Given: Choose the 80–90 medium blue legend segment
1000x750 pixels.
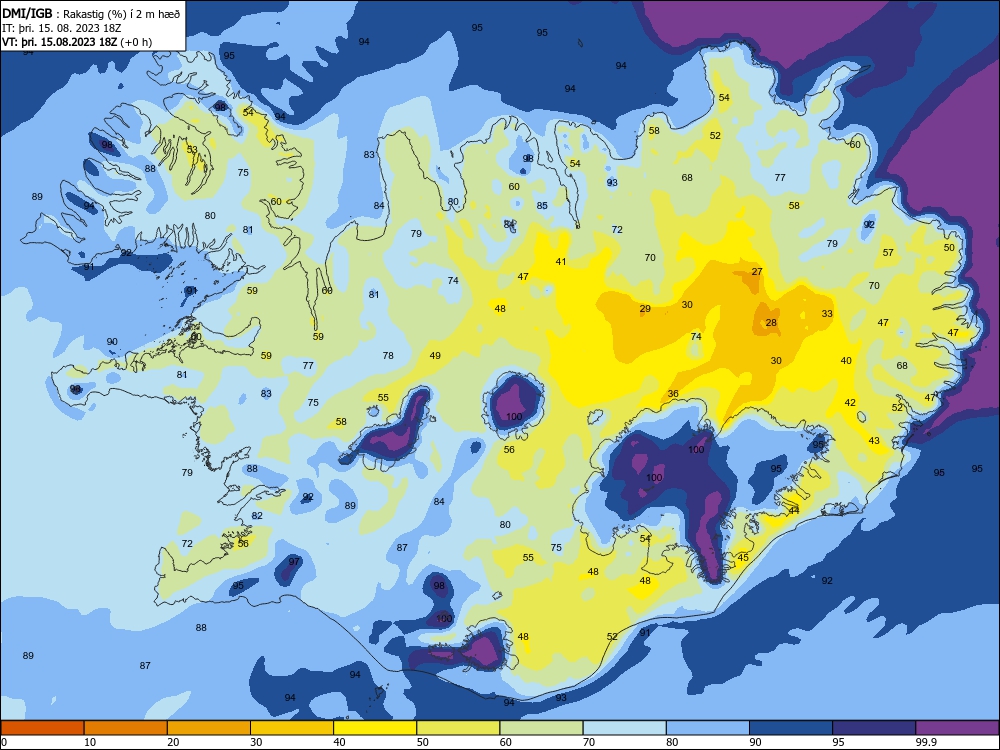Looking at the screenshot, I should pos(708,728).
